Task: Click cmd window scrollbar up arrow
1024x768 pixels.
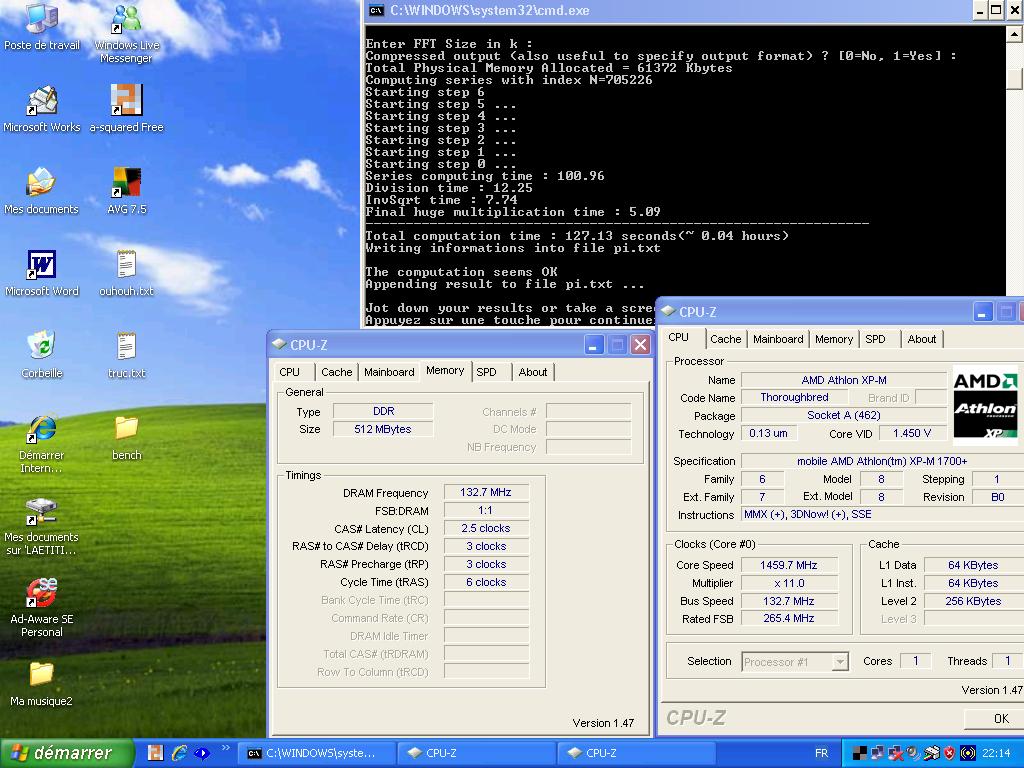Action: point(1014,34)
